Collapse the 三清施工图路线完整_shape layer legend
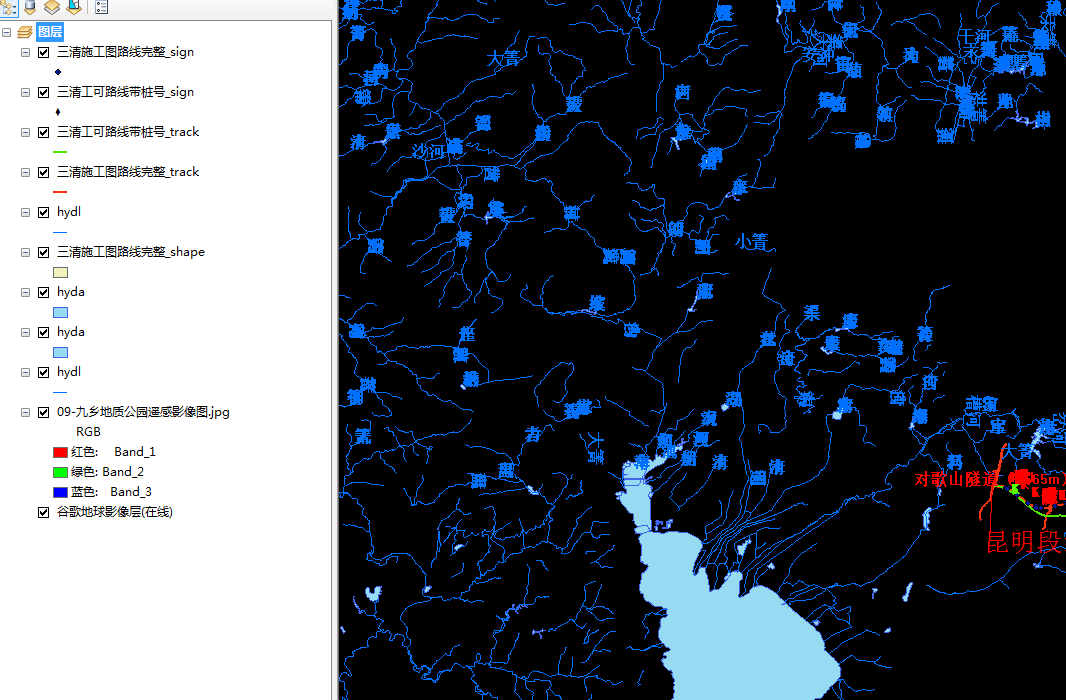Screen dimensions: 1066x700 coord(26,252)
